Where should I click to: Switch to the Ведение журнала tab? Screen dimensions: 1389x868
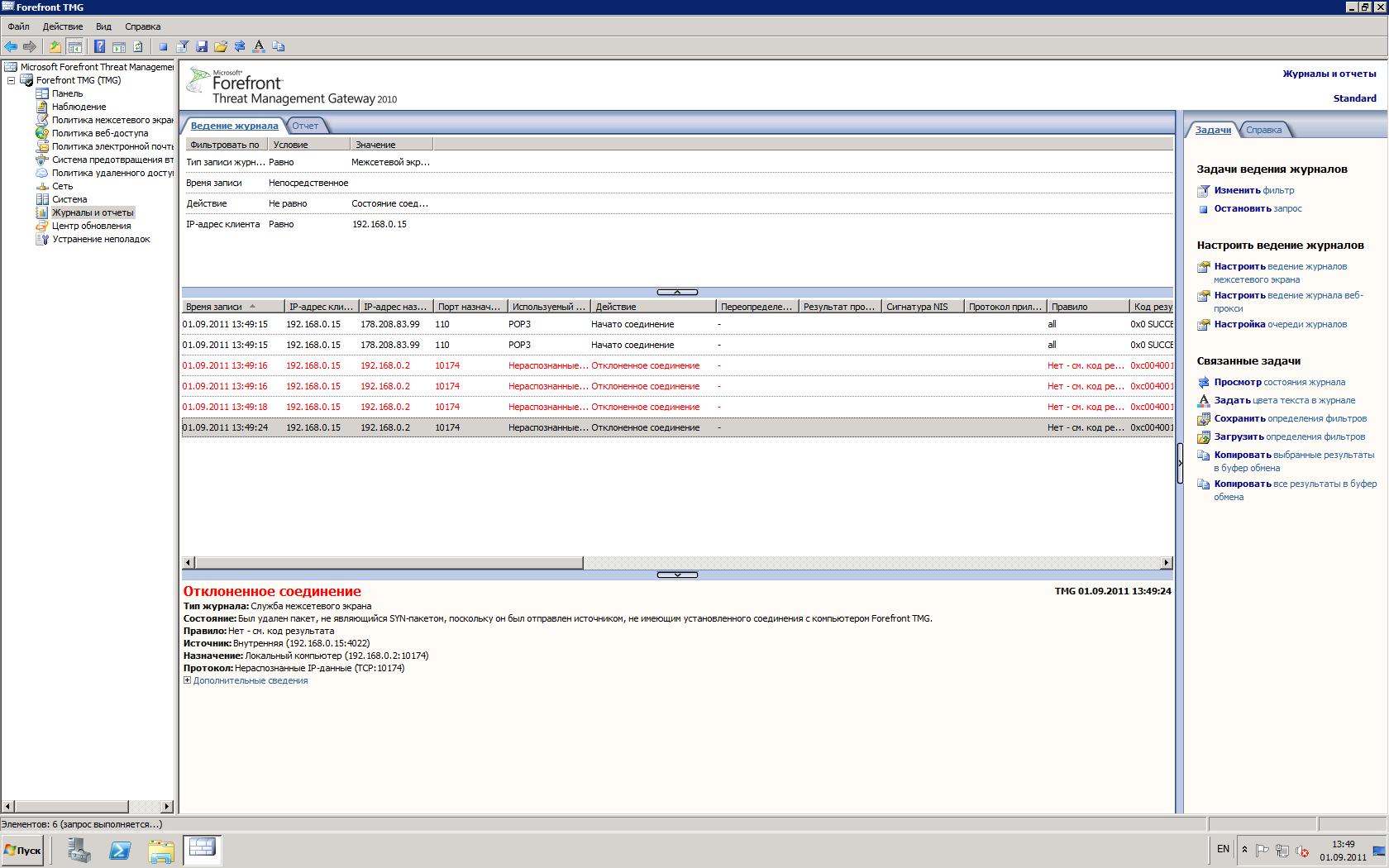coord(234,126)
